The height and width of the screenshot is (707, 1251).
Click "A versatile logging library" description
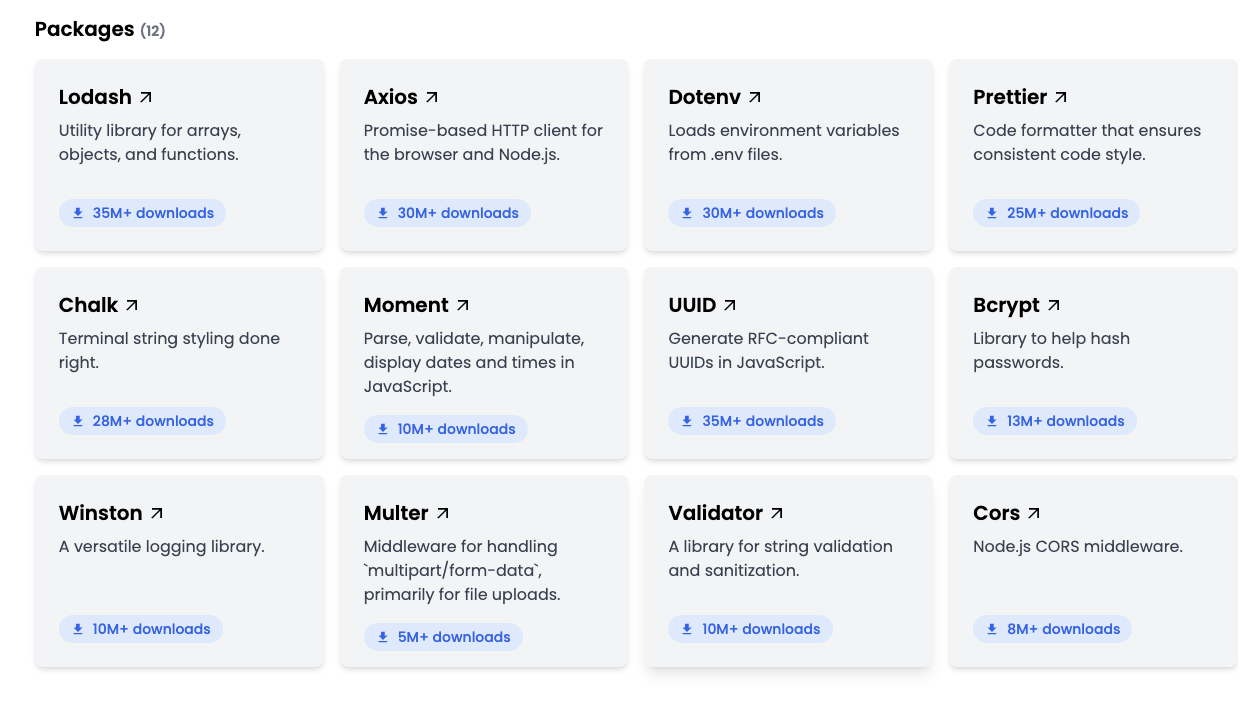(162, 547)
